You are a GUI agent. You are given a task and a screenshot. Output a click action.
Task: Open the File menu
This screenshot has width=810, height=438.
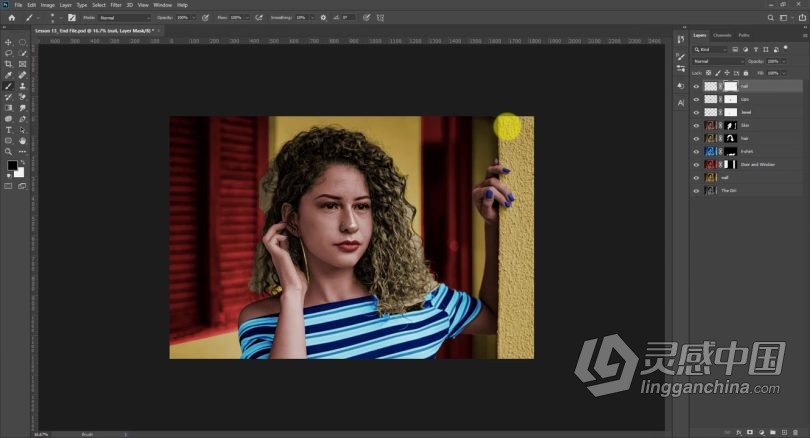pos(18,5)
